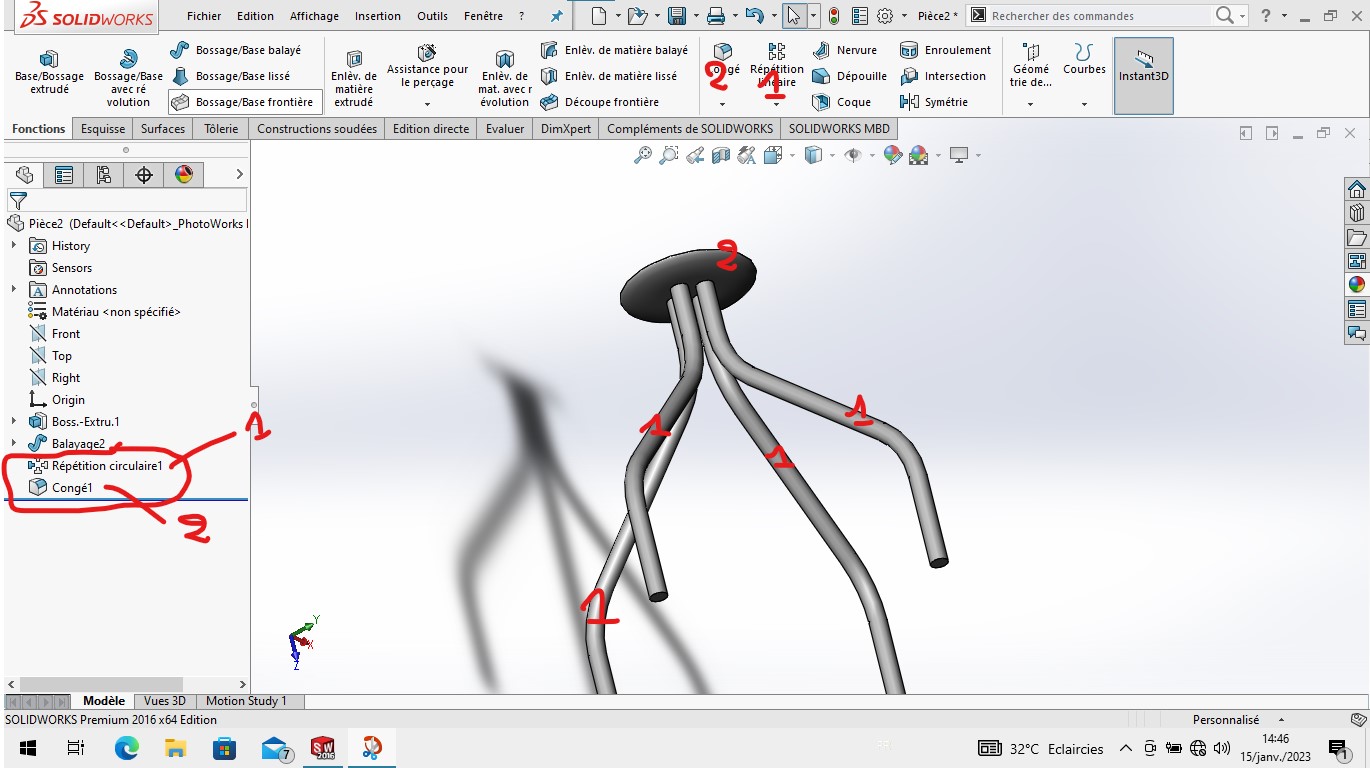Select the Symétrie mirror tool
The height and width of the screenshot is (768, 1370).
[x=934, y=102]
